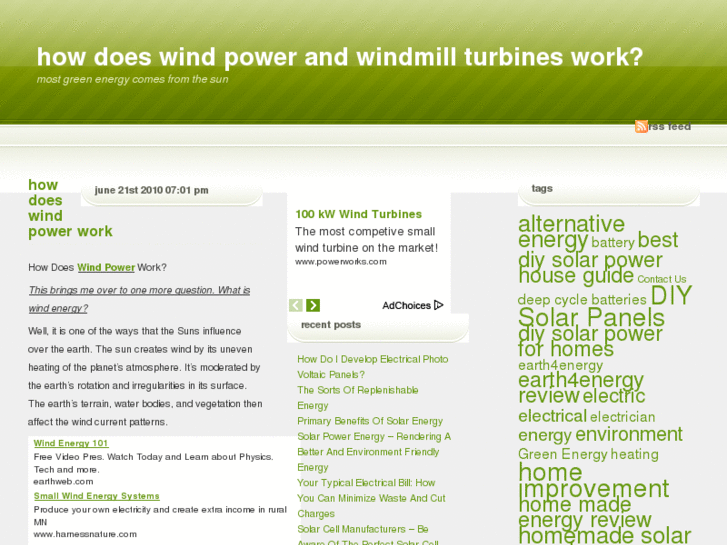Open 'The Sorts Of Replenishable Energy' post
Image resolution: width=727 pixels, height=545 pixels.
357,398
